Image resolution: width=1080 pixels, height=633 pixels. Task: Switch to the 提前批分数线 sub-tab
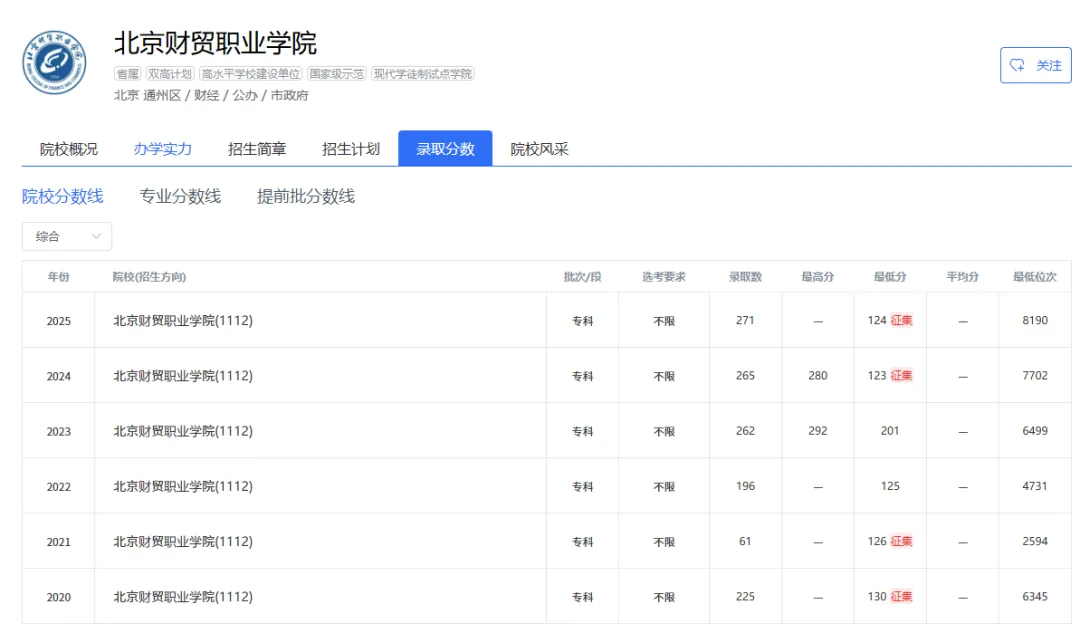click(306, 196)
